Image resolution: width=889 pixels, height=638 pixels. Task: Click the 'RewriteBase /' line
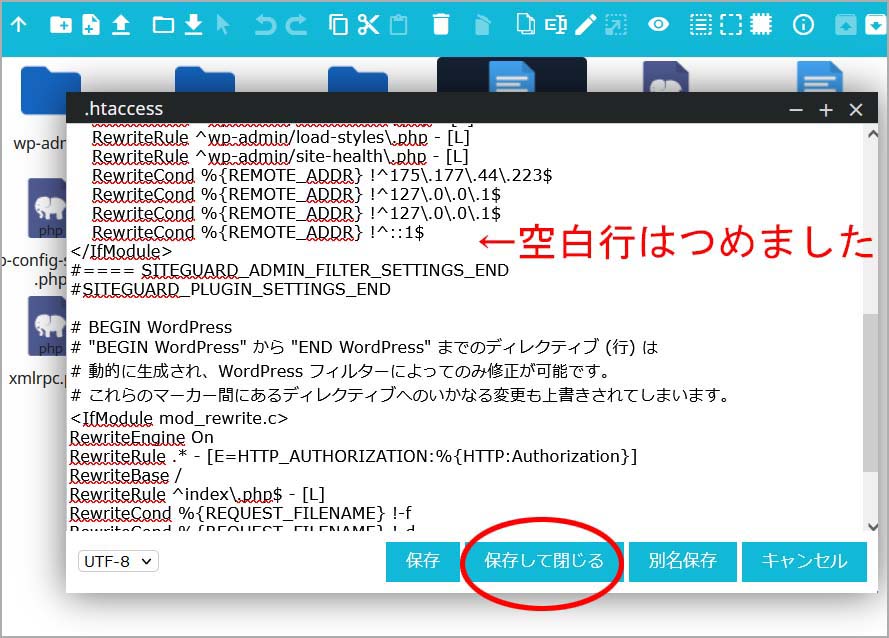point(126,476)
